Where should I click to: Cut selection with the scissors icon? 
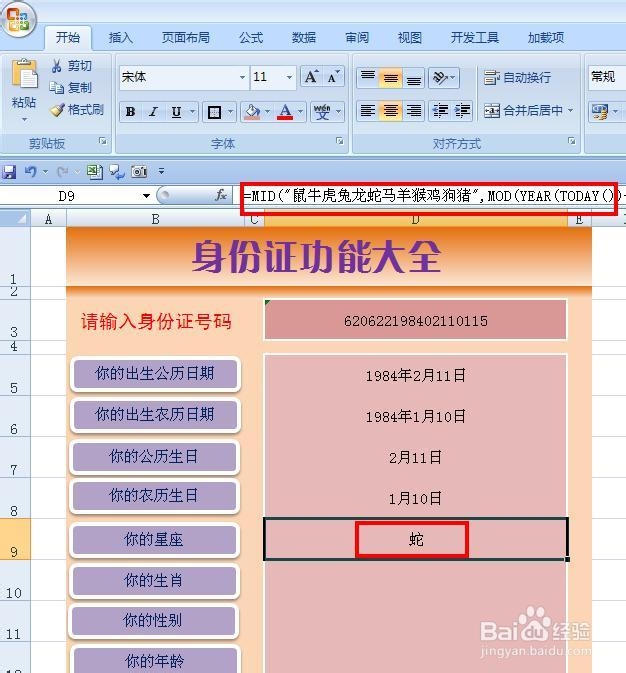(x=56, y=66)
